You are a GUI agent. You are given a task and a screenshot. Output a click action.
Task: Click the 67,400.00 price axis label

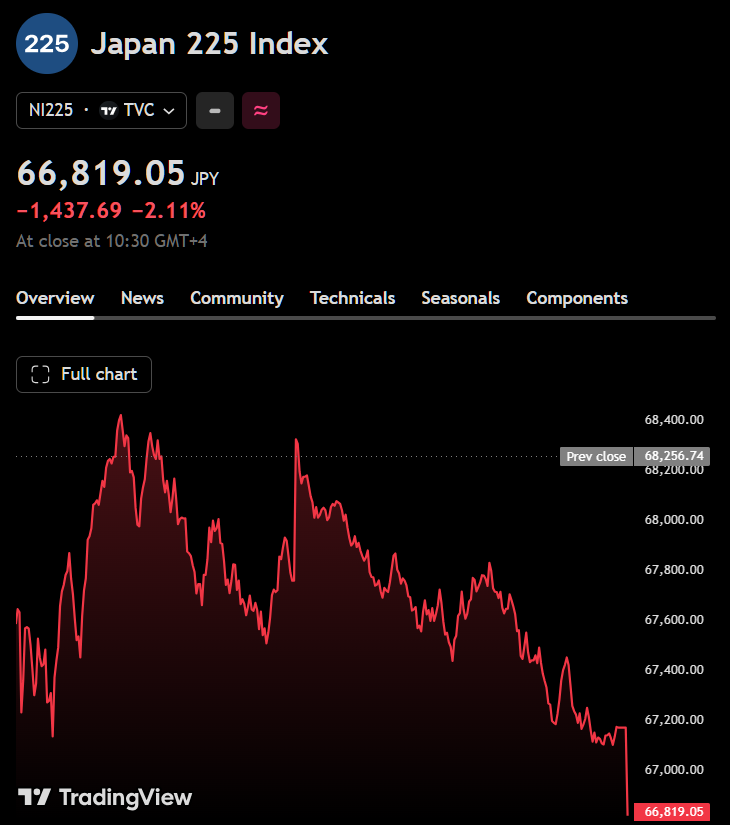674,670
